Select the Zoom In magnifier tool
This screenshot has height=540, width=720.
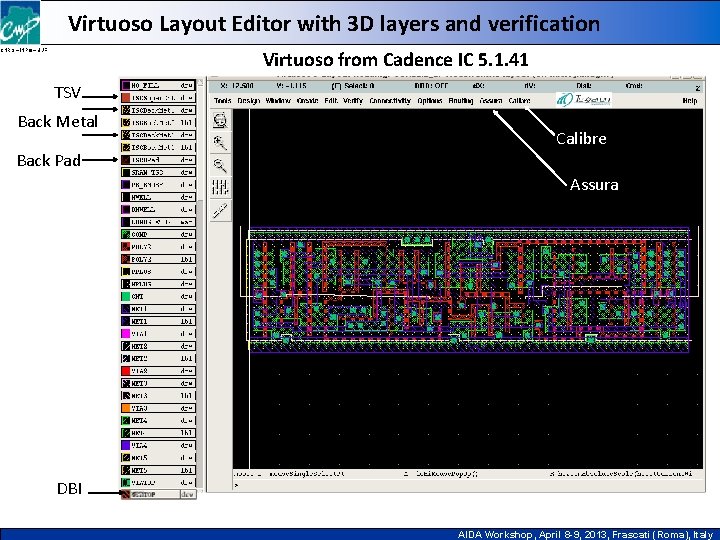tap(220, 143)
